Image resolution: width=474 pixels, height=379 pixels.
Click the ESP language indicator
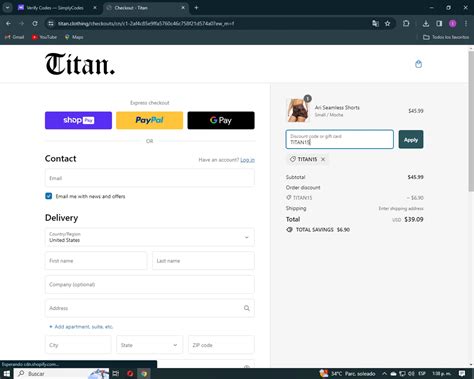422,374
